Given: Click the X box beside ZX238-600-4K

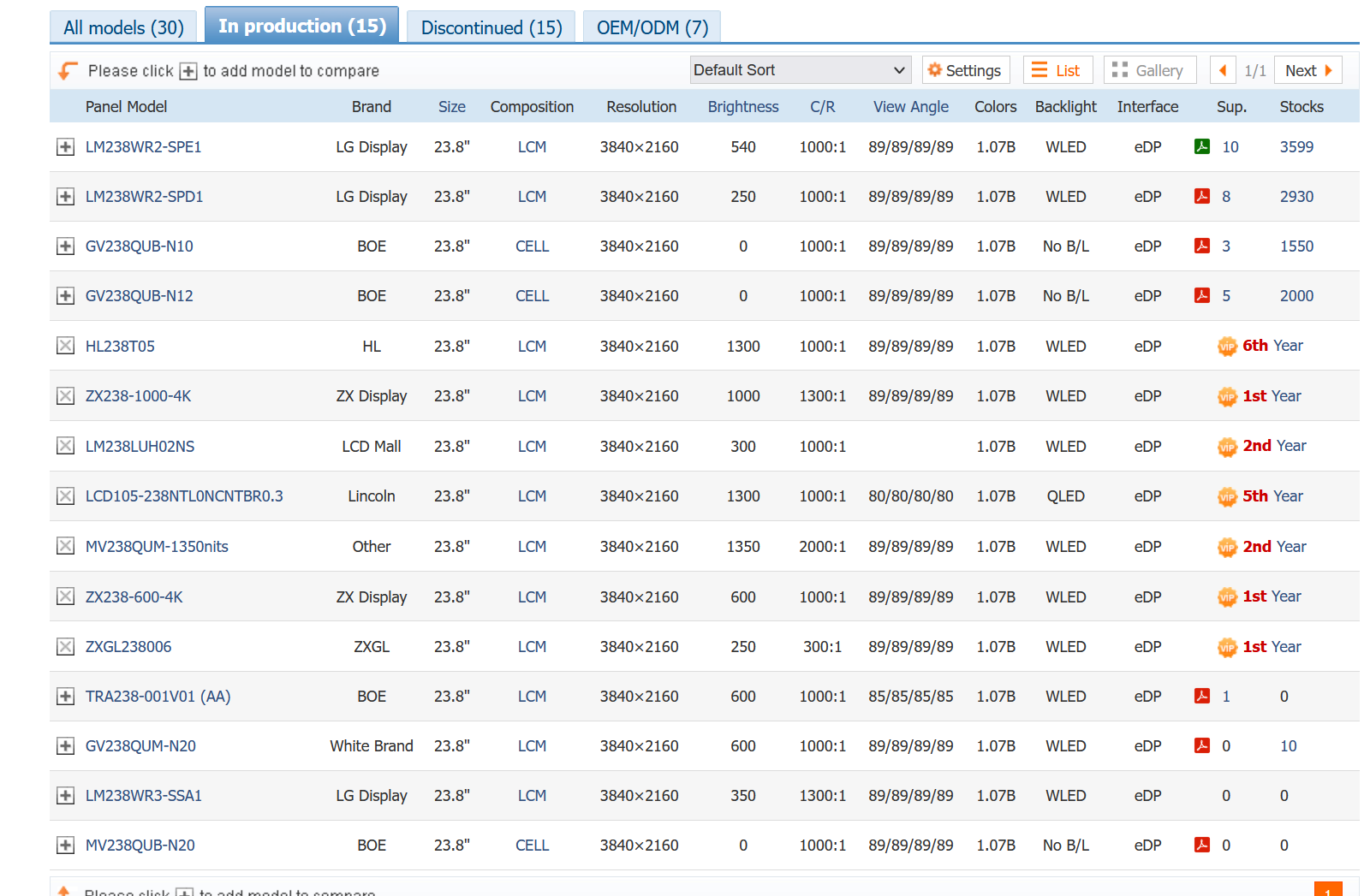Looking at the screenshot, I should pos(65,596).
